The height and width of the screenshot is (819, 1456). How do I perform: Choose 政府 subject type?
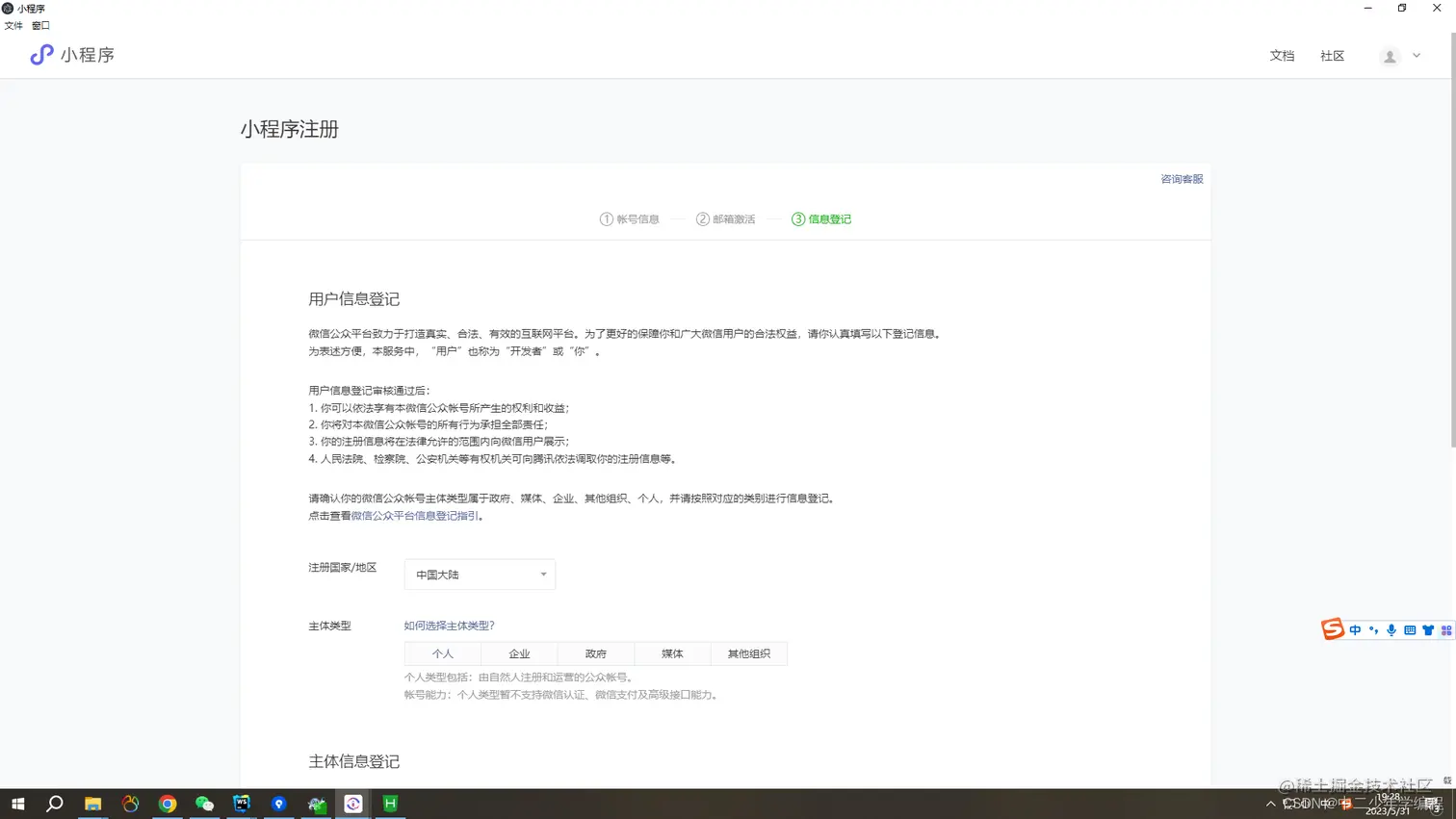point(596,653)
